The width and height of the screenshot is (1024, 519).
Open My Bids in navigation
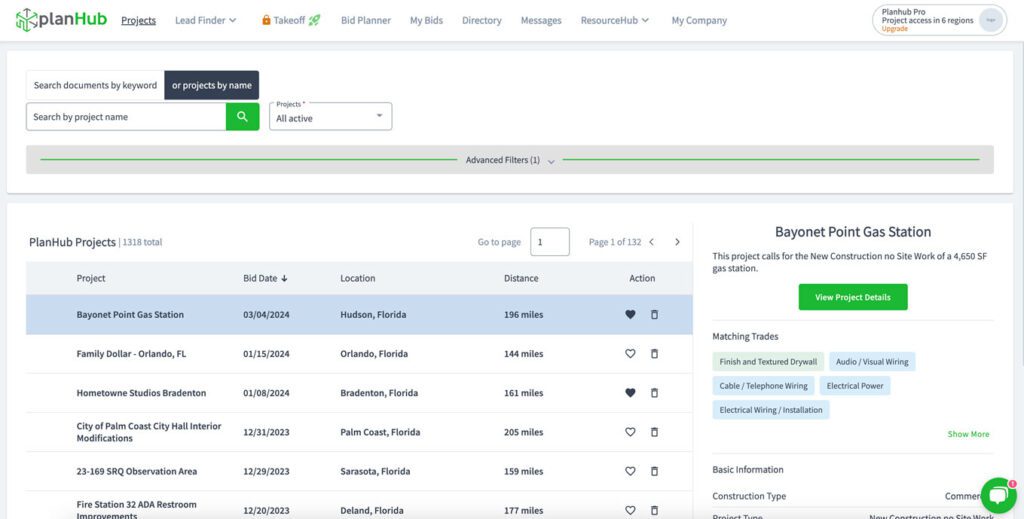click(426, 20)
